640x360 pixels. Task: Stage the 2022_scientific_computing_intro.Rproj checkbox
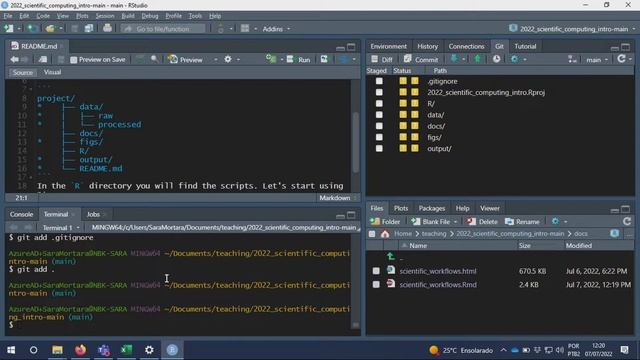coord(379,92)
